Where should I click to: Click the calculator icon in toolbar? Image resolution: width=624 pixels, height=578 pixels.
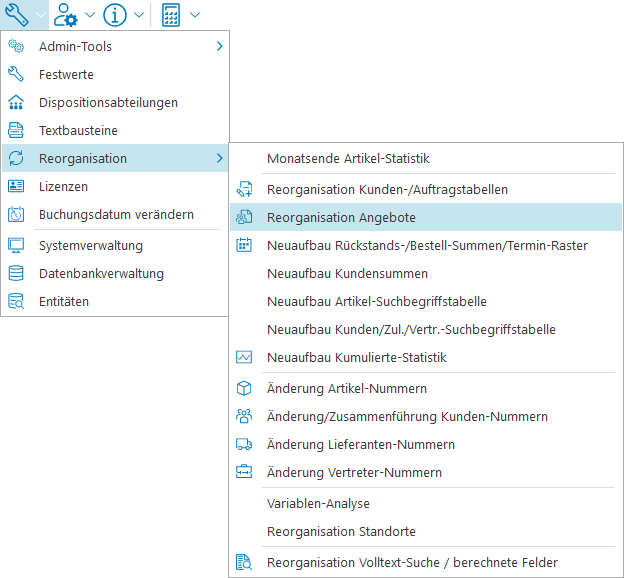coord(171,15)
